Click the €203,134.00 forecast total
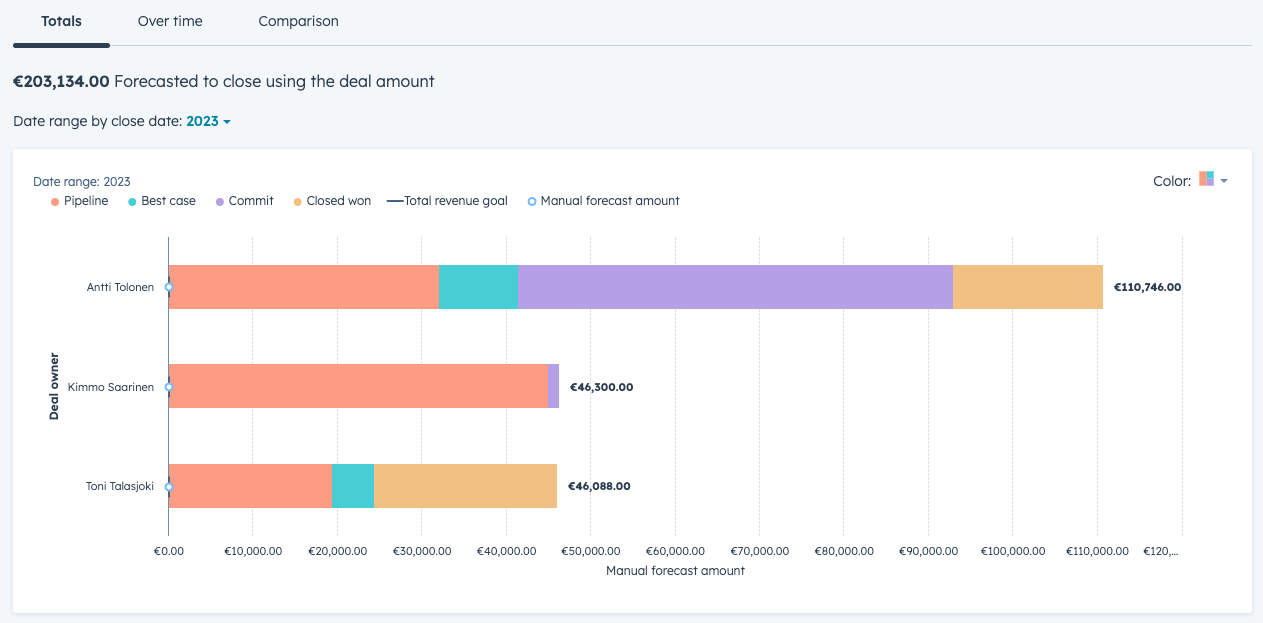Viewport: 1263px width, 623px height. tap(61, 82)
